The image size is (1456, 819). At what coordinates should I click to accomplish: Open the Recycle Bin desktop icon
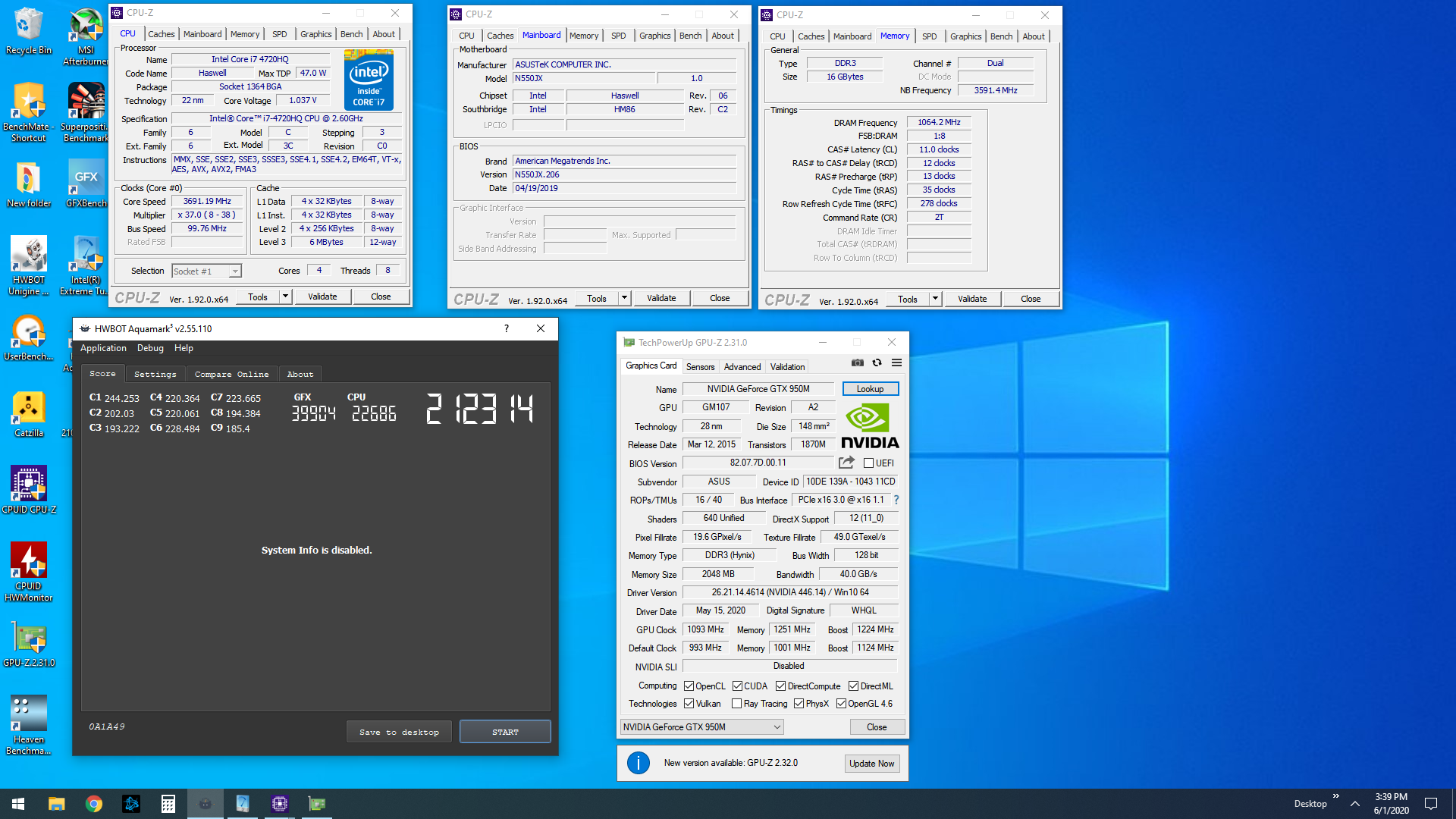[x=29, y=30]
